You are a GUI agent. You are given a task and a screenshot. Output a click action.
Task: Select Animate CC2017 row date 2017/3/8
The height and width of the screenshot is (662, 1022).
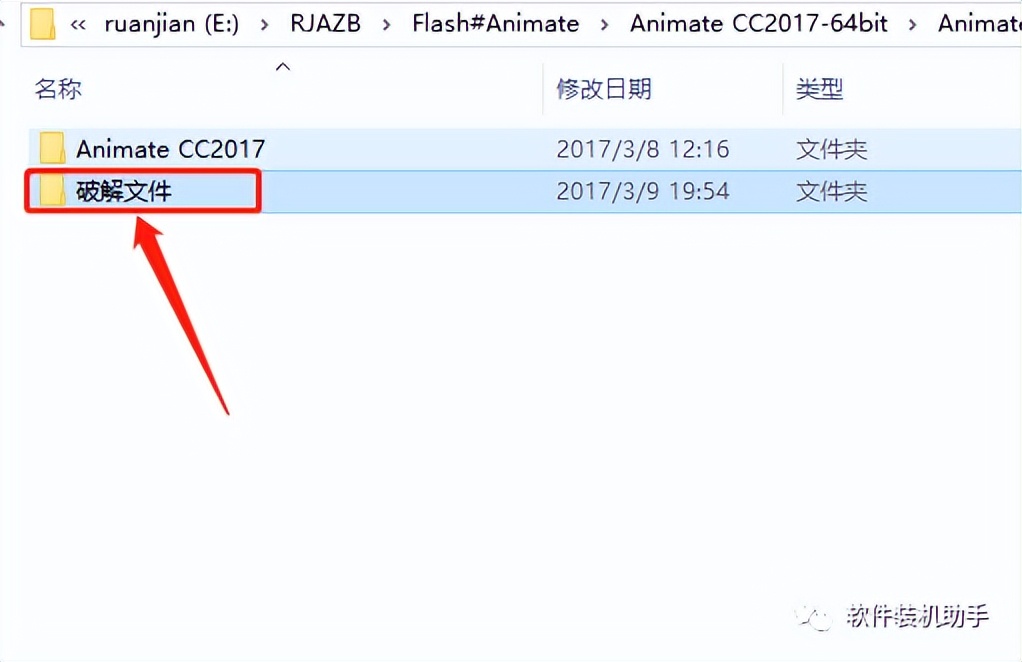coord(643,149)
